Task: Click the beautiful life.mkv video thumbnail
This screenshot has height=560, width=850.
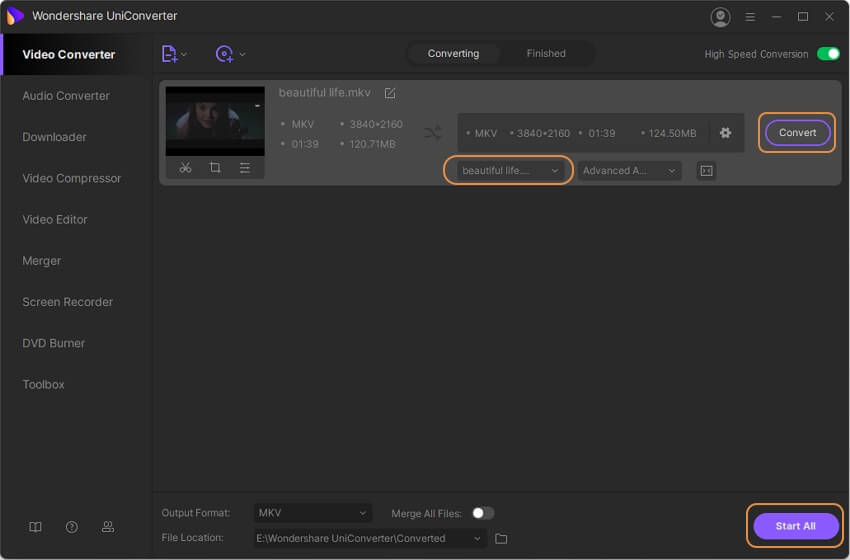Action: [x=215, y=121]
